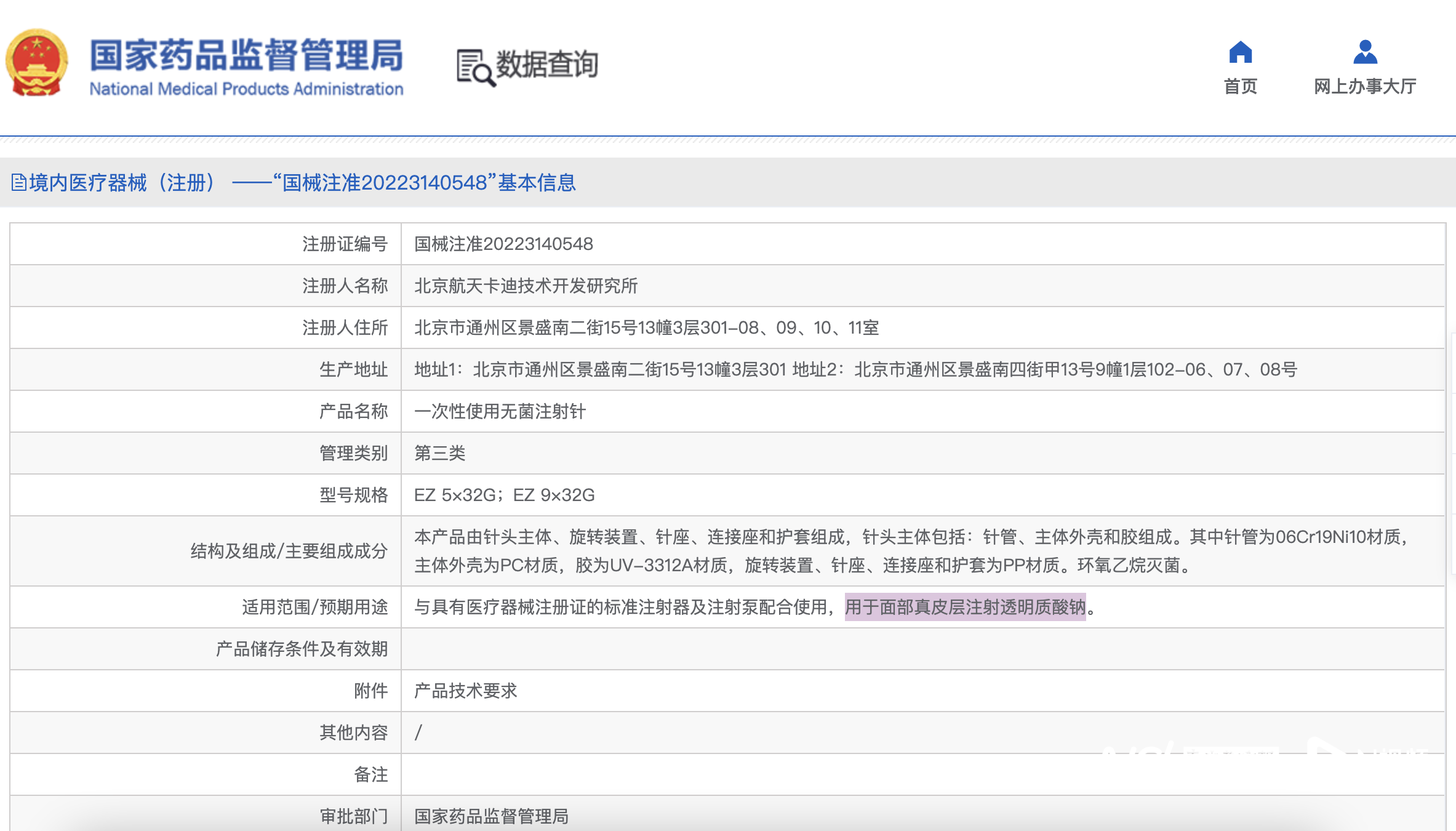The width and height of the screenshot is (1456, 831).
Task: Click the 数据查询 heading text
Action: [546, 64]
